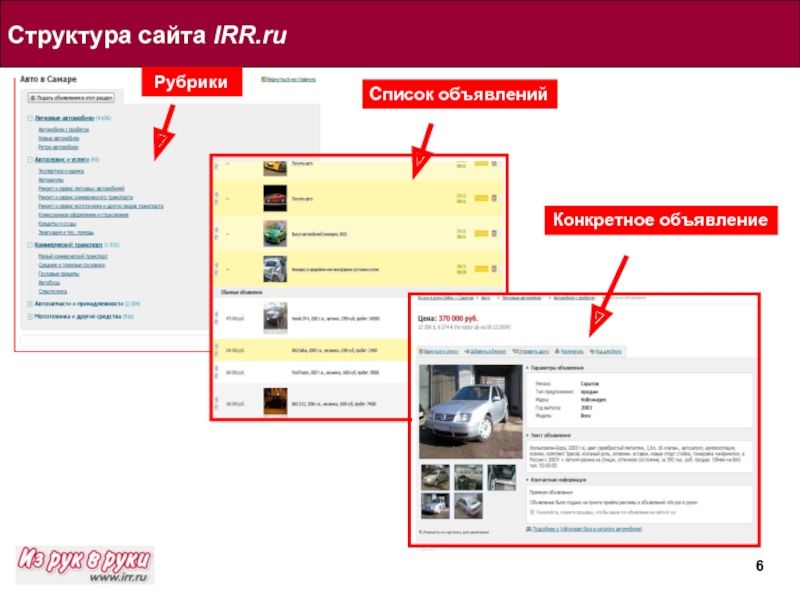Screen dimensions: 800x600
Task: Open the Кредиты и ссуды subcategory
Action: 58,224
